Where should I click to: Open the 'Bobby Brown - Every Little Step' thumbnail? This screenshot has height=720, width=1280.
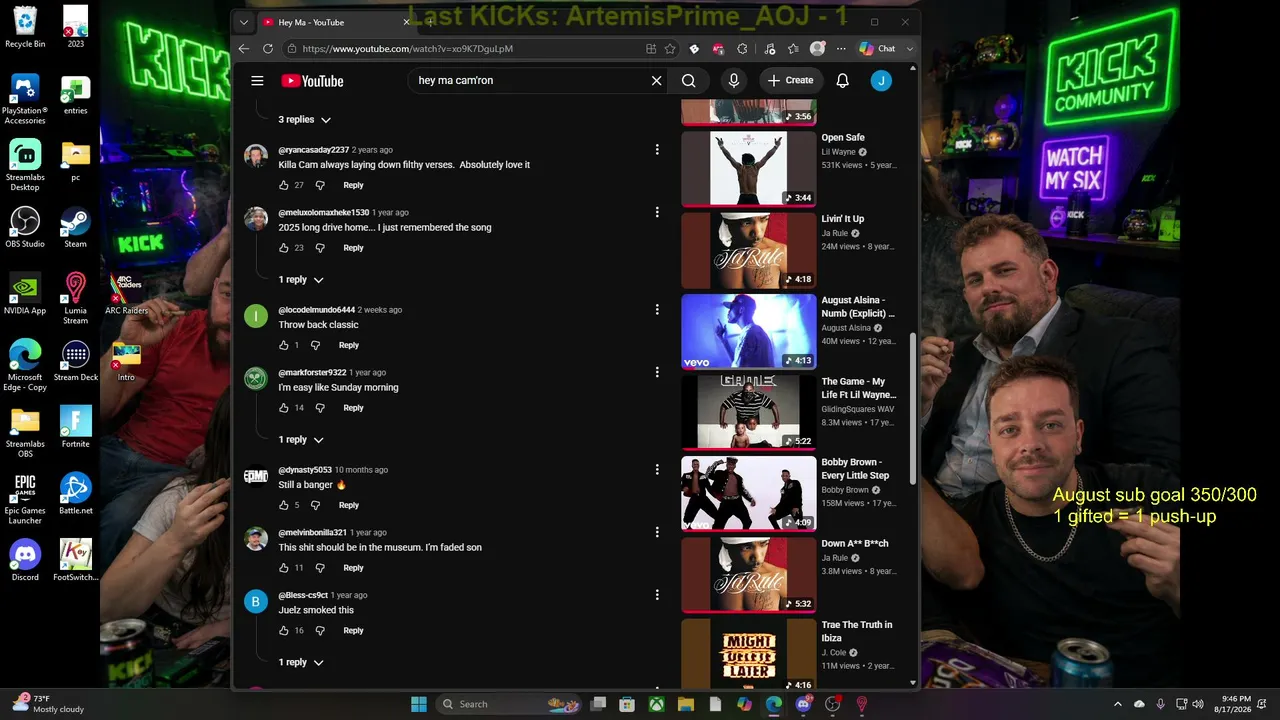tap(749, 493)
